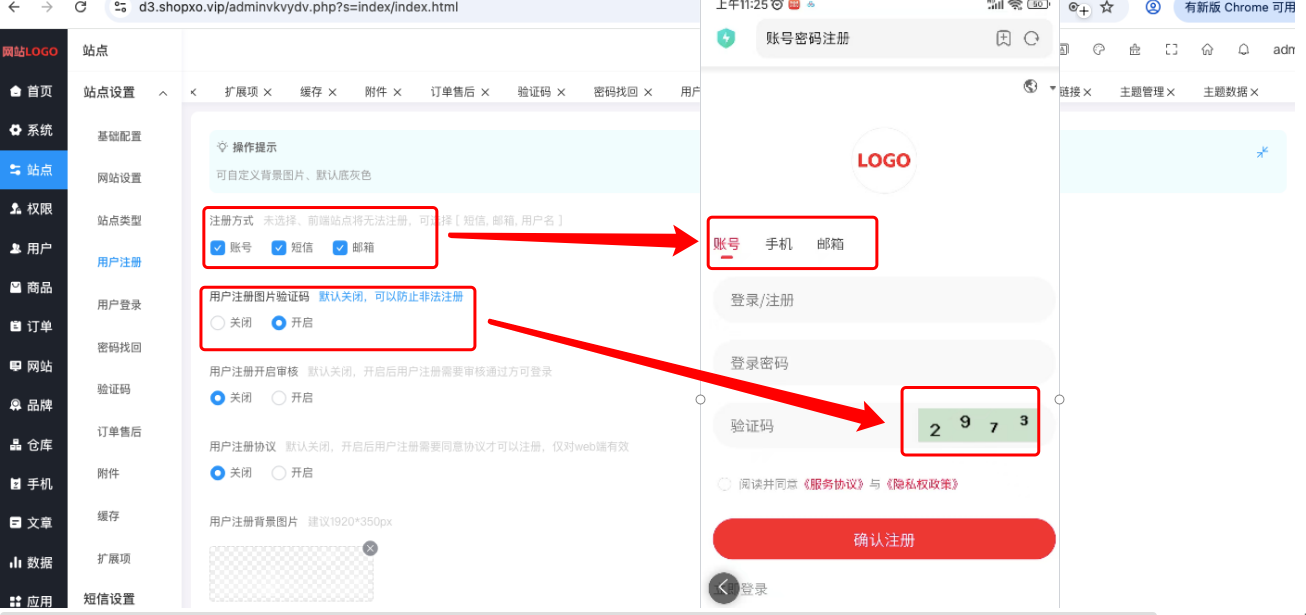Refresh the captcha image 2973
Image resolution: width=1306 pixels, height=615 pixels.
[976, 425]
